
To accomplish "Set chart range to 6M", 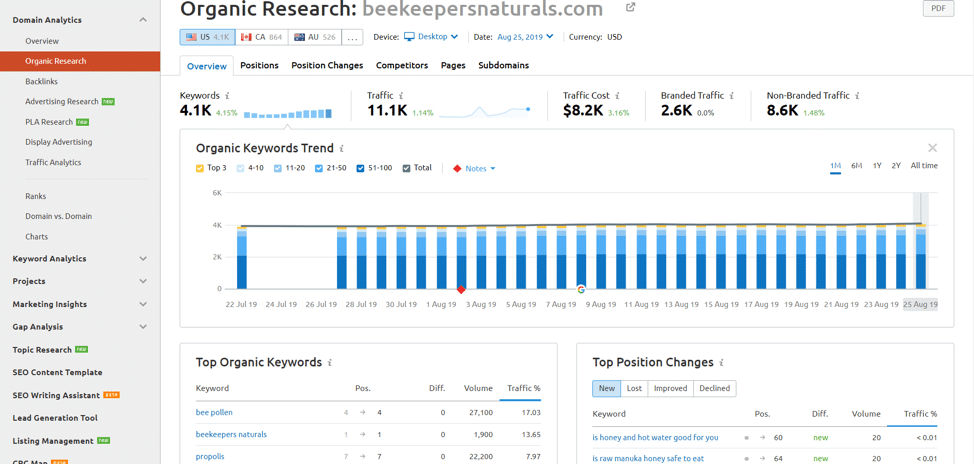I will [x=857, y=166].
